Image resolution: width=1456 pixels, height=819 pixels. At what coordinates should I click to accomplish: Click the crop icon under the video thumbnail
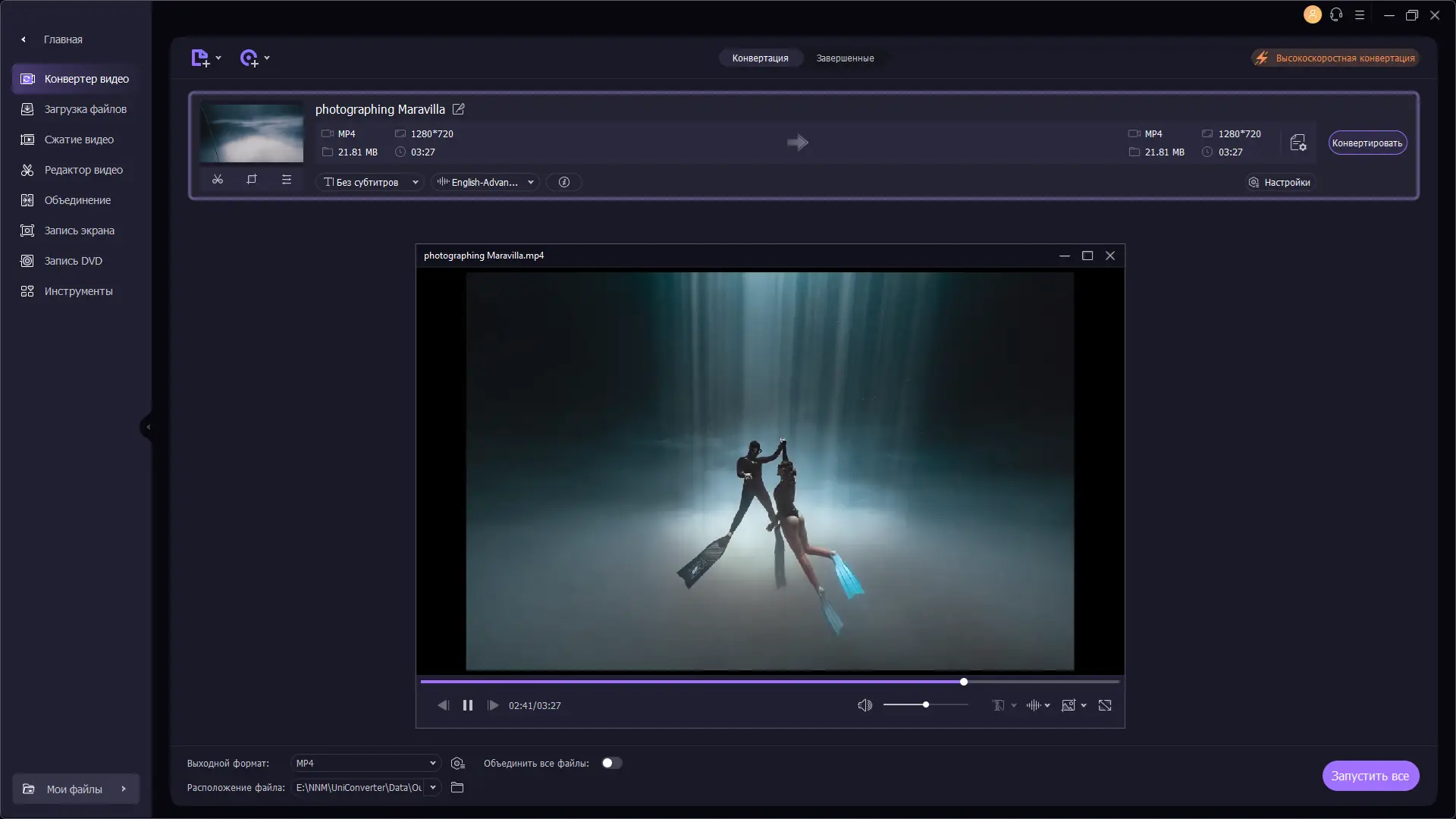click(x=252, y=180)
